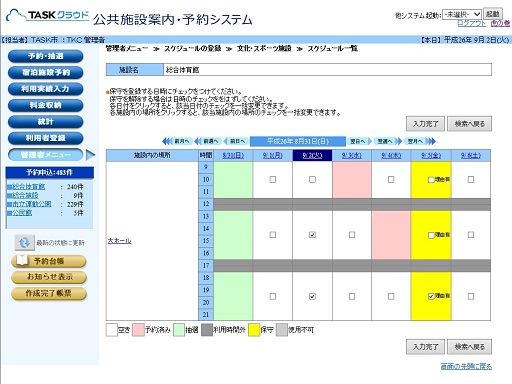Click the TASKクラウド cloud logo

(47, 15)
